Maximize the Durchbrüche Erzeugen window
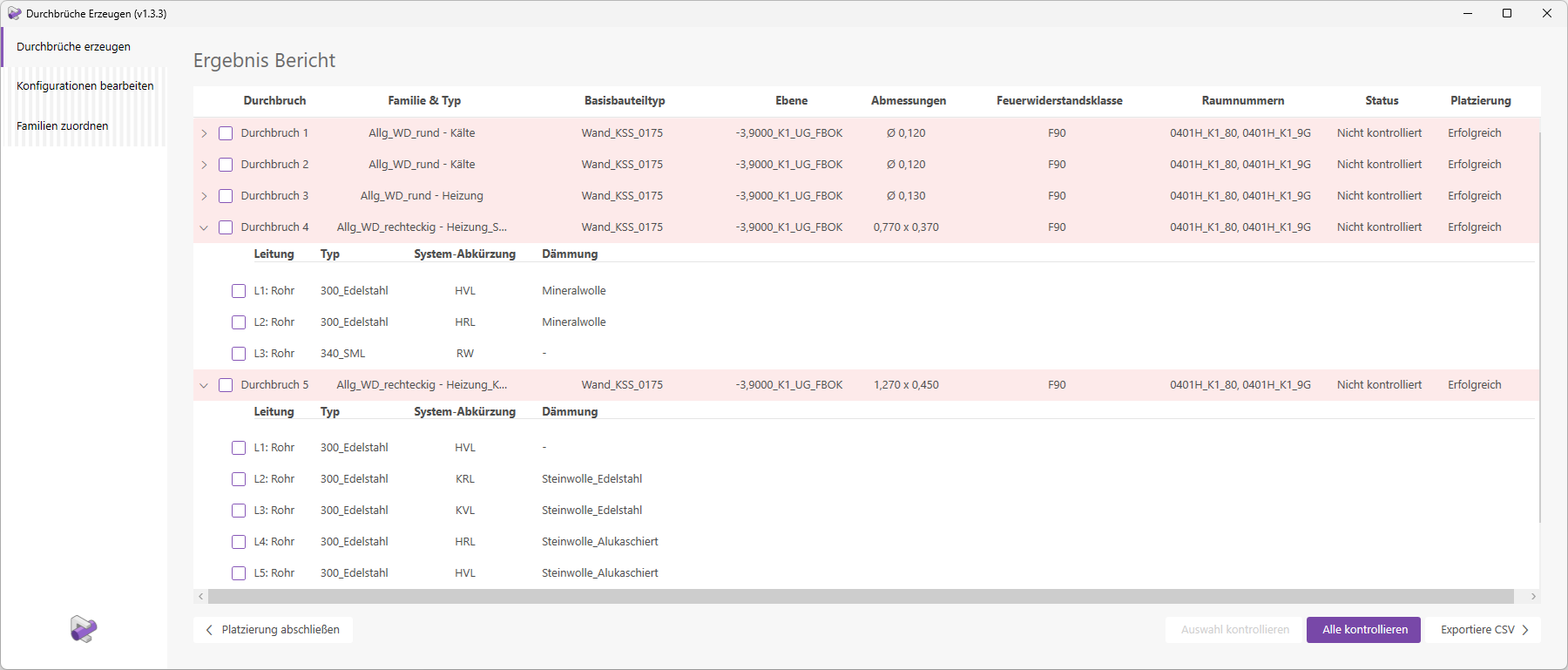The height and width of the screenshot is (670, 1568). pyautogui.click(x=1507, y=13)
